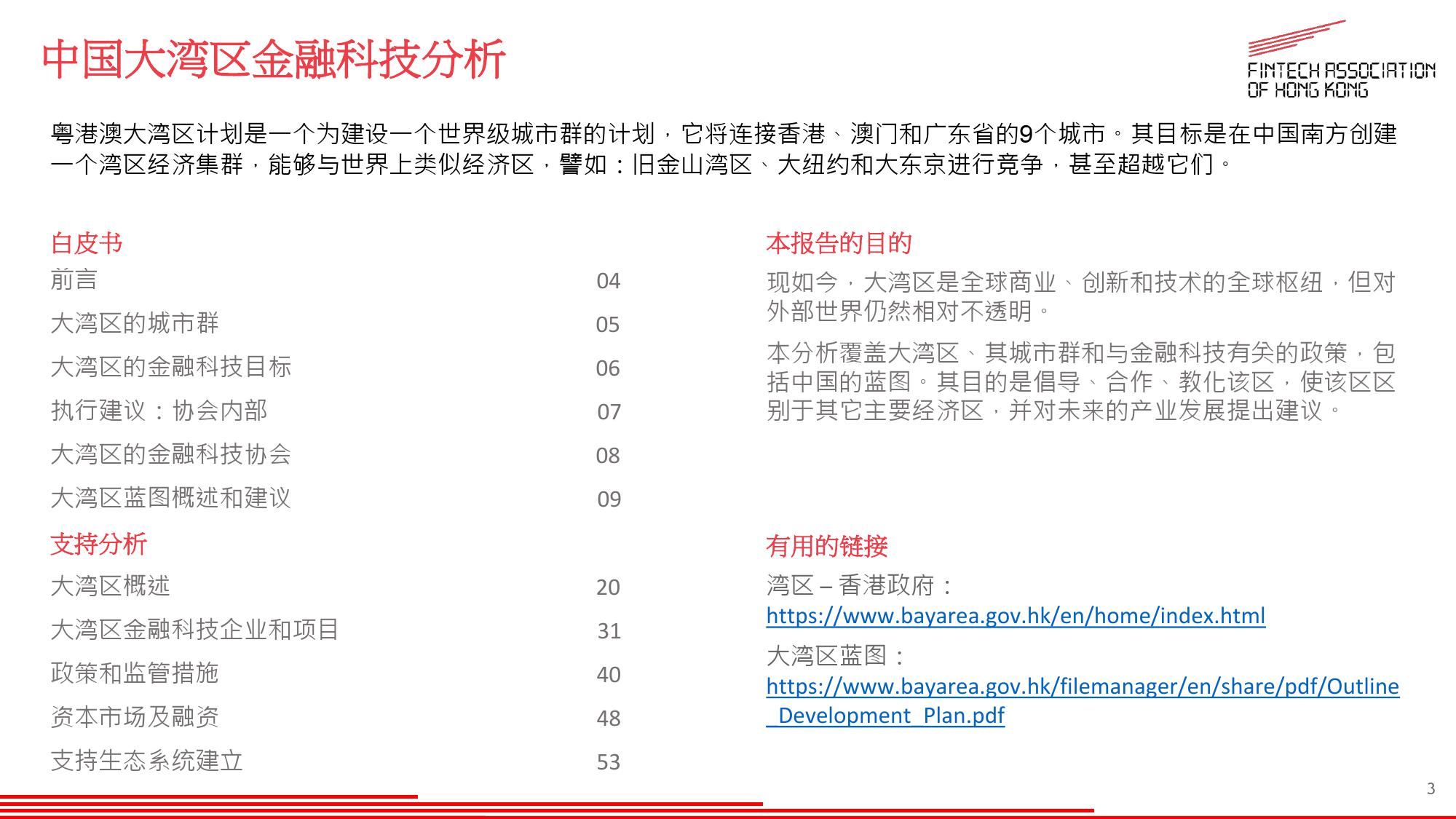Click the slide title 中国大湾区金融科技分析
The image size is (1456, 819).
[x=274, y=60]
